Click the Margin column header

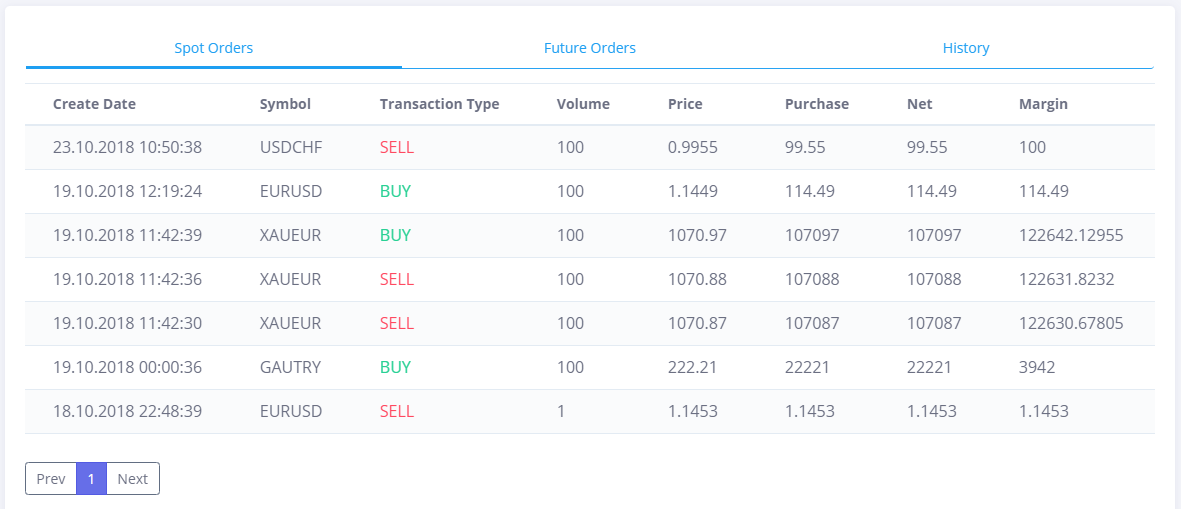point(1043,105)
